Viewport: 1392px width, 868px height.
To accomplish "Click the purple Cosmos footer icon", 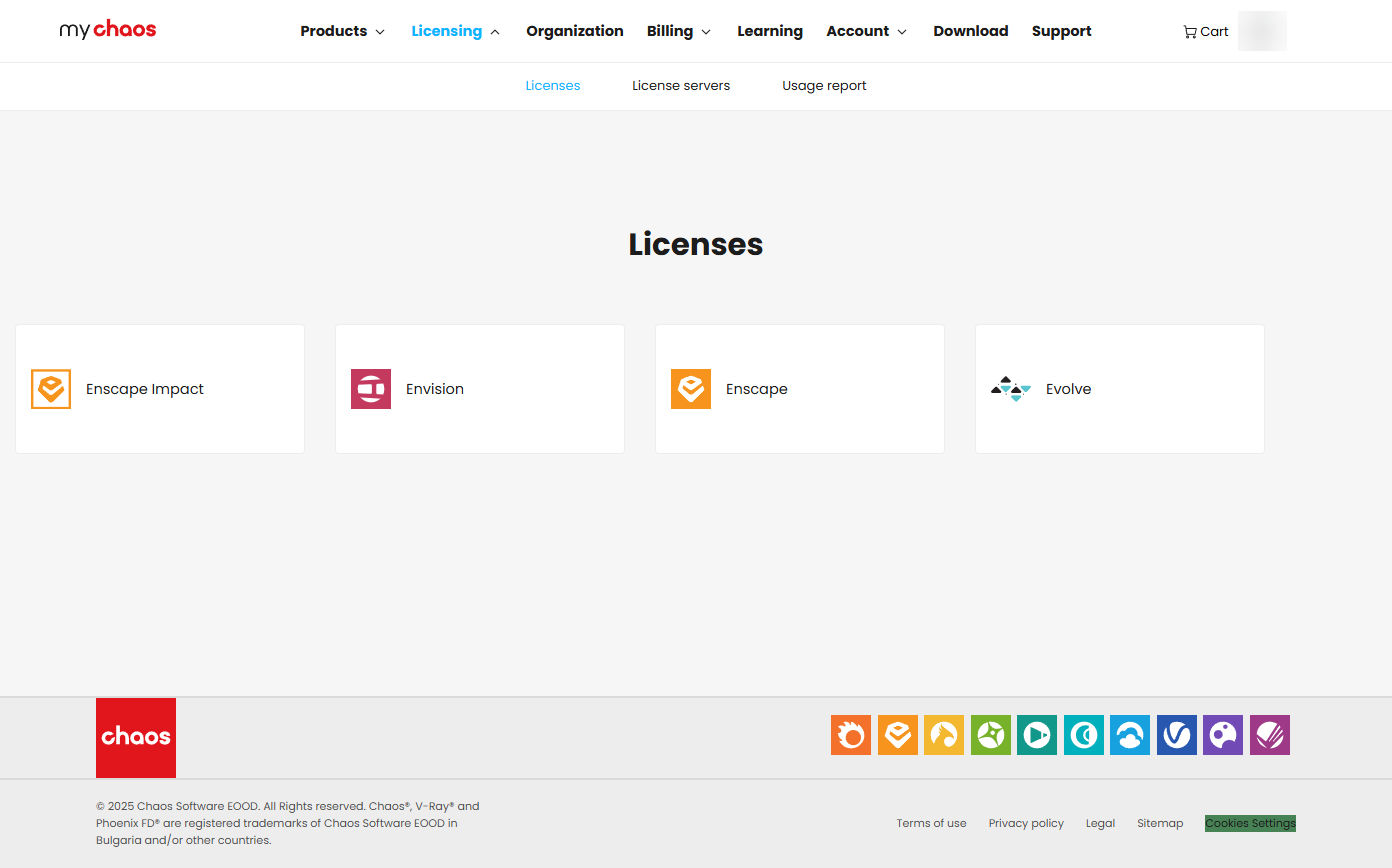I will pyautogui.click(x=1223, y=735).
